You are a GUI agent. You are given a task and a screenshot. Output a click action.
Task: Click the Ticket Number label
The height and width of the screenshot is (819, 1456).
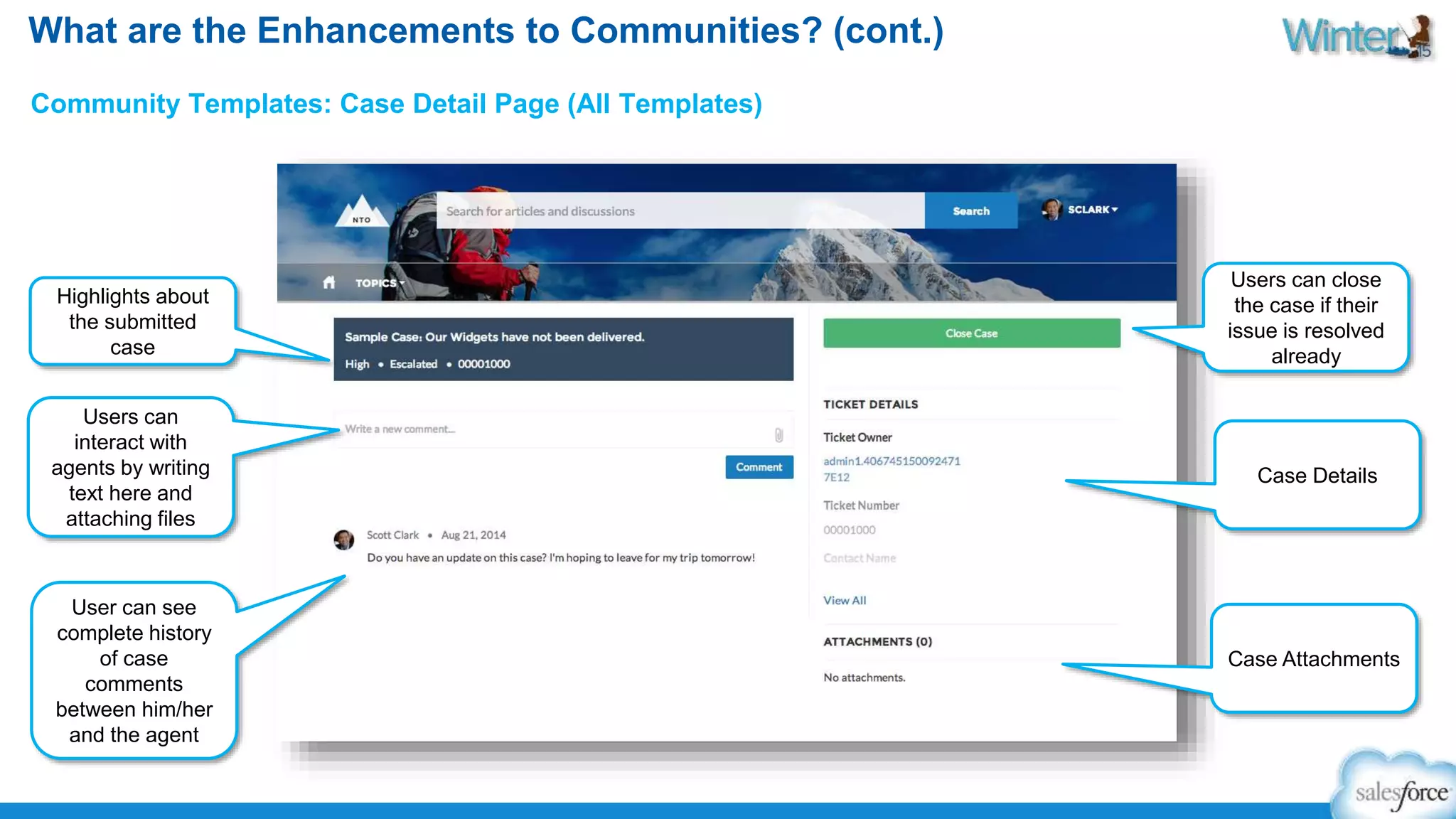pyautogui.click(x=861, y=505)
